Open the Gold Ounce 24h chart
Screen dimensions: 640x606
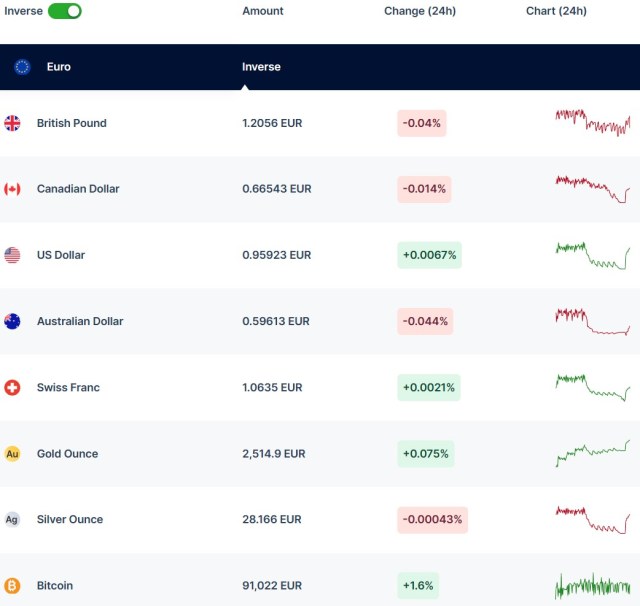[592, 453]
